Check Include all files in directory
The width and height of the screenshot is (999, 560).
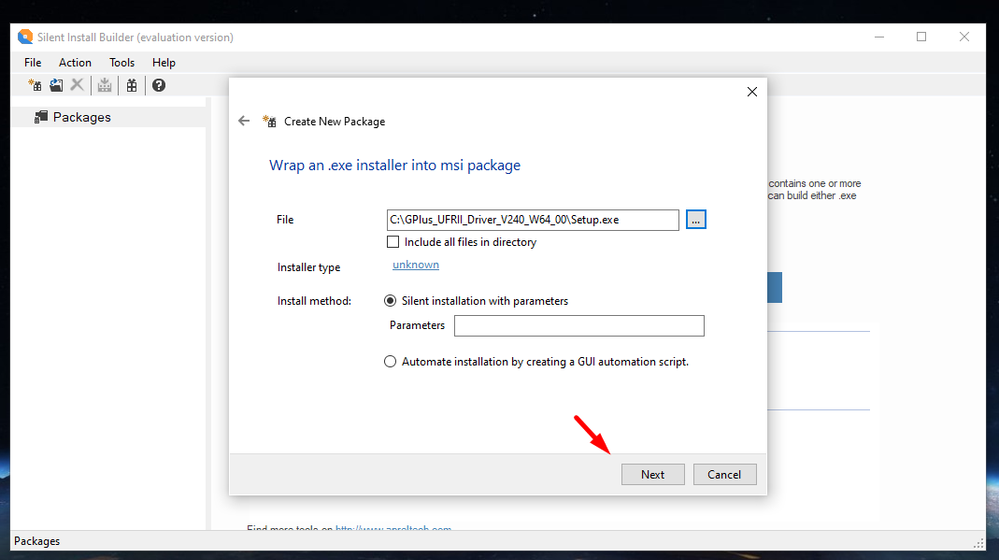393,242
